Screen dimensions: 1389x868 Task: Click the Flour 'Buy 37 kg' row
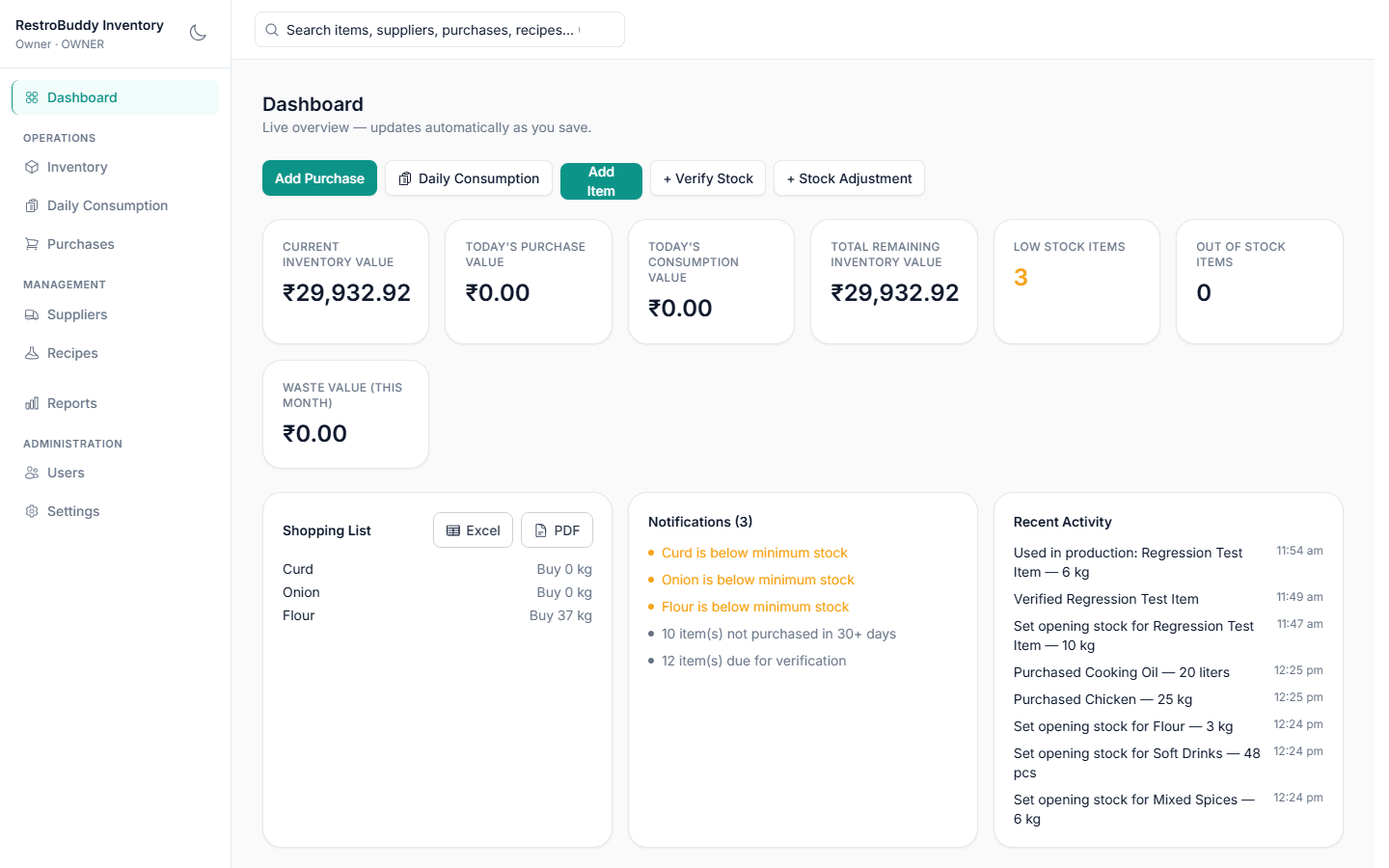(x=437, y=615)
